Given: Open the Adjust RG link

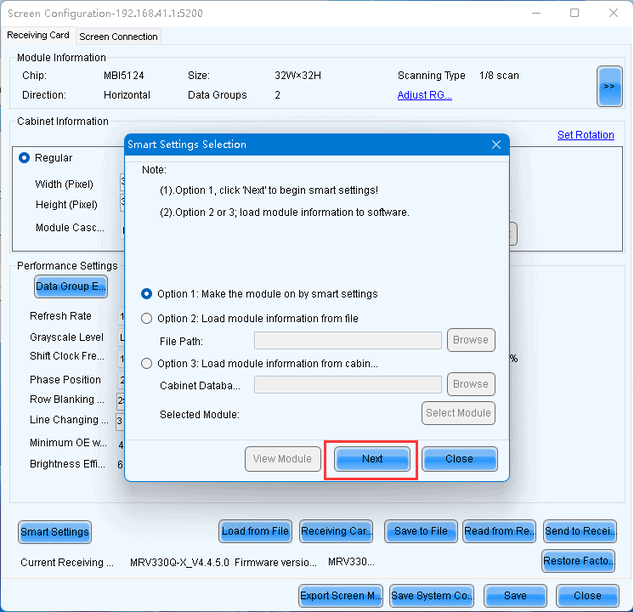Looking at the screenshot, I should point(424,95).
